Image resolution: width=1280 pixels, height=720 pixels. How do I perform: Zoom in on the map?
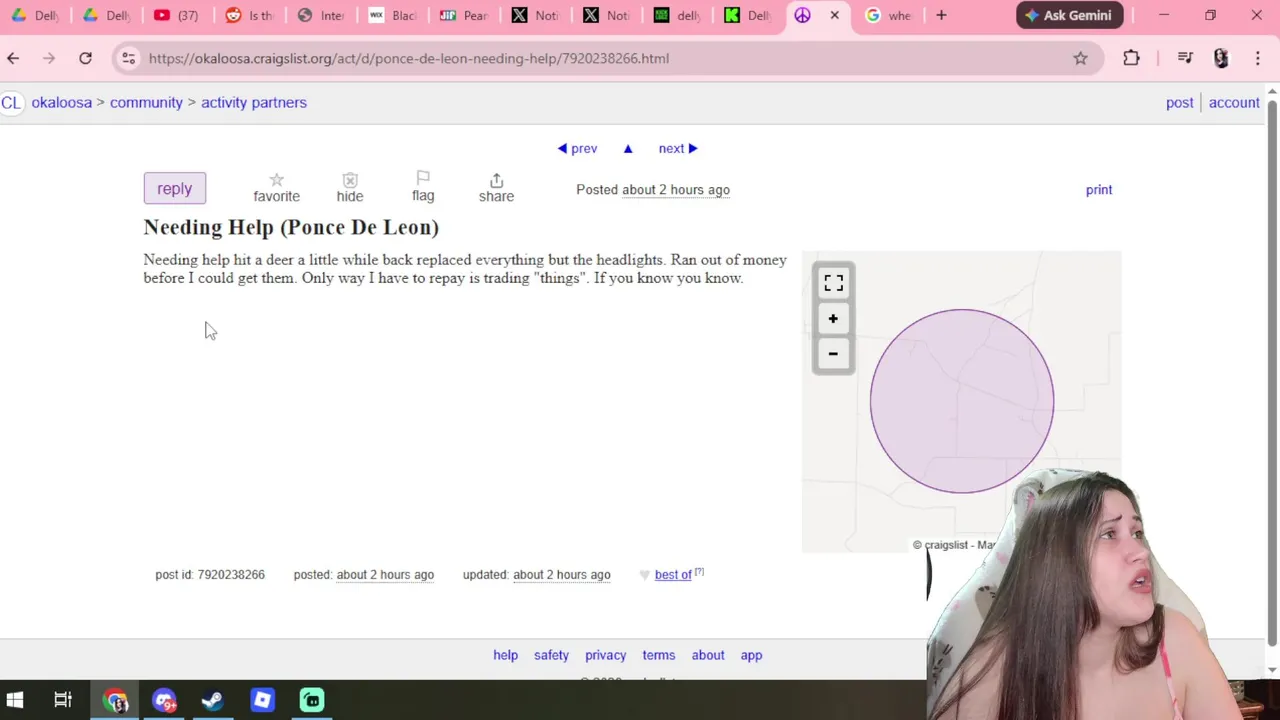click(833, 319)
